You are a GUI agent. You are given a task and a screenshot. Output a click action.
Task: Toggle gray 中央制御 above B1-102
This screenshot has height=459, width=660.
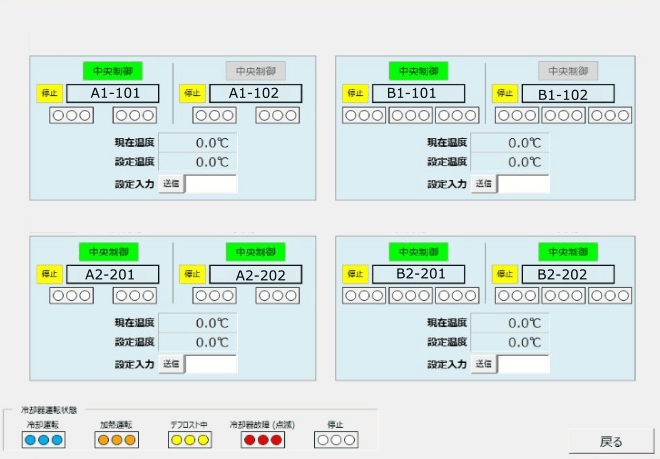(568, 71)
